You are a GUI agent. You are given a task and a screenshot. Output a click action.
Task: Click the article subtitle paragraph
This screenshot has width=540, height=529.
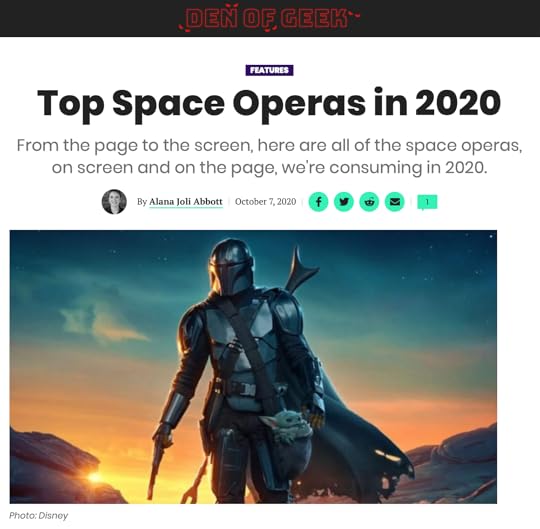(269, 156)
